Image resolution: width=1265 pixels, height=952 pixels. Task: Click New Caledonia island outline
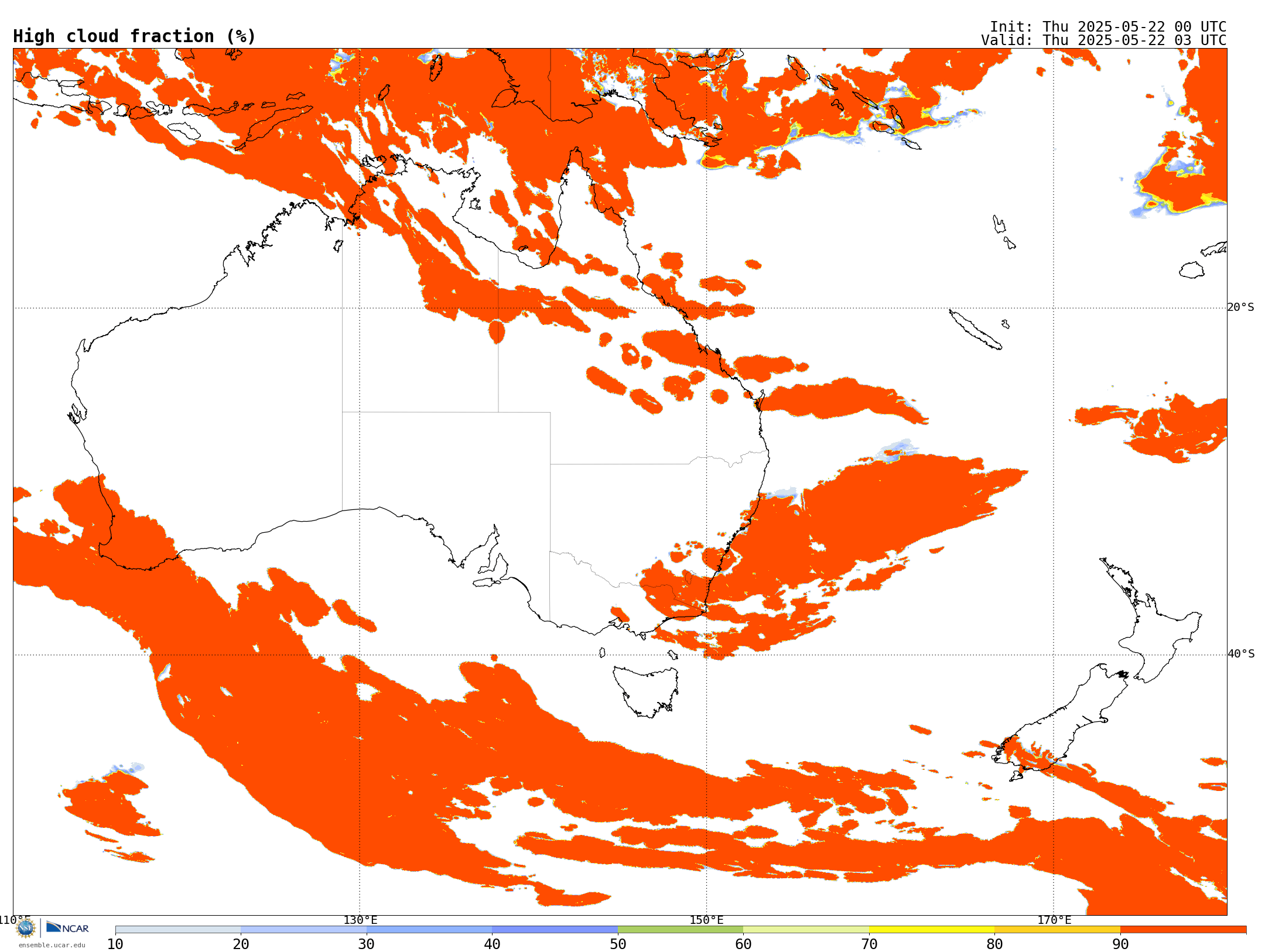(x=975, y=330)
